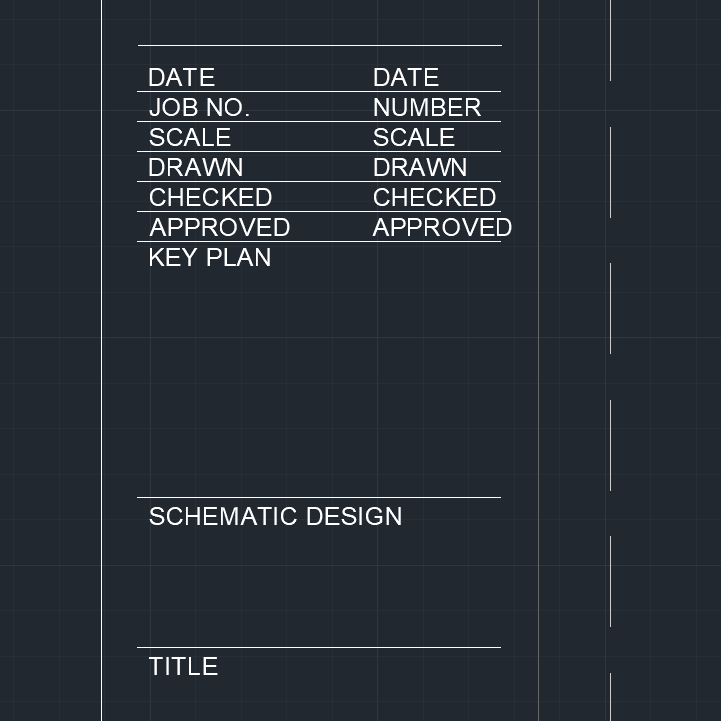Click the SCHEMATIC DESIGN text
721x721 pixels.
point(275,516)
